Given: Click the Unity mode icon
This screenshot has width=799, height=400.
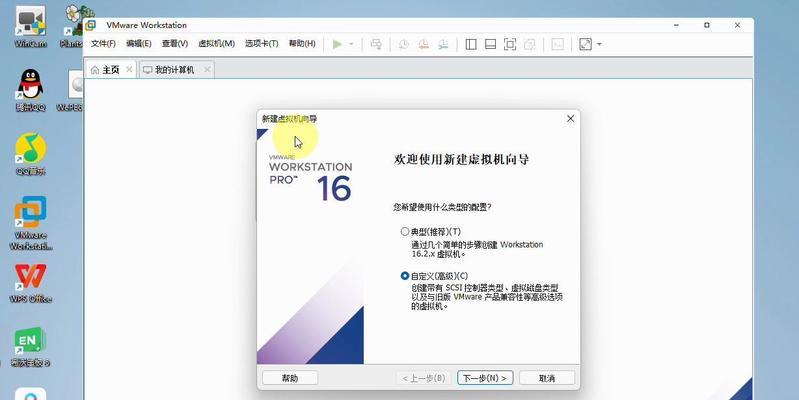Looking at the screenshot, I should (x=529, y=44).
